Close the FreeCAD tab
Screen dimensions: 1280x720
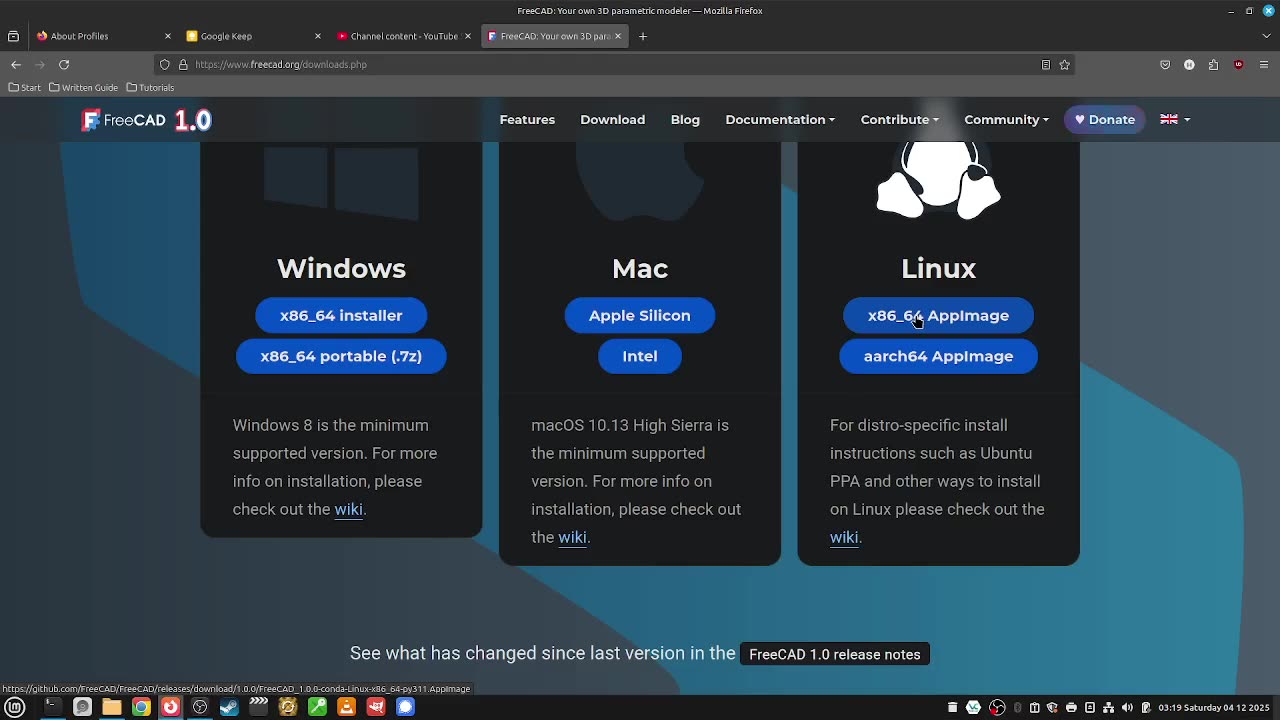(618, 36)
